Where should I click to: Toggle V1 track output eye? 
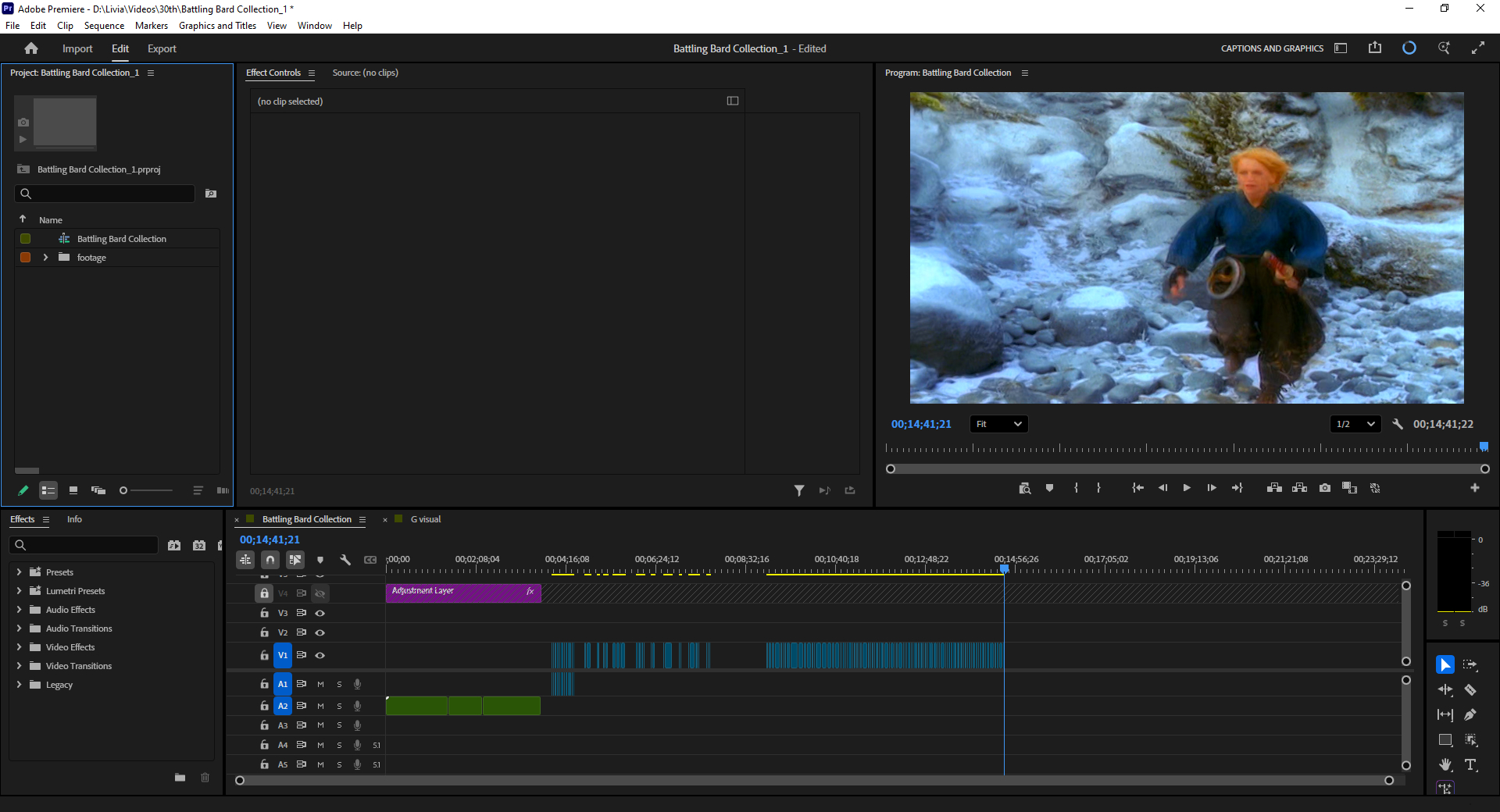320,656
